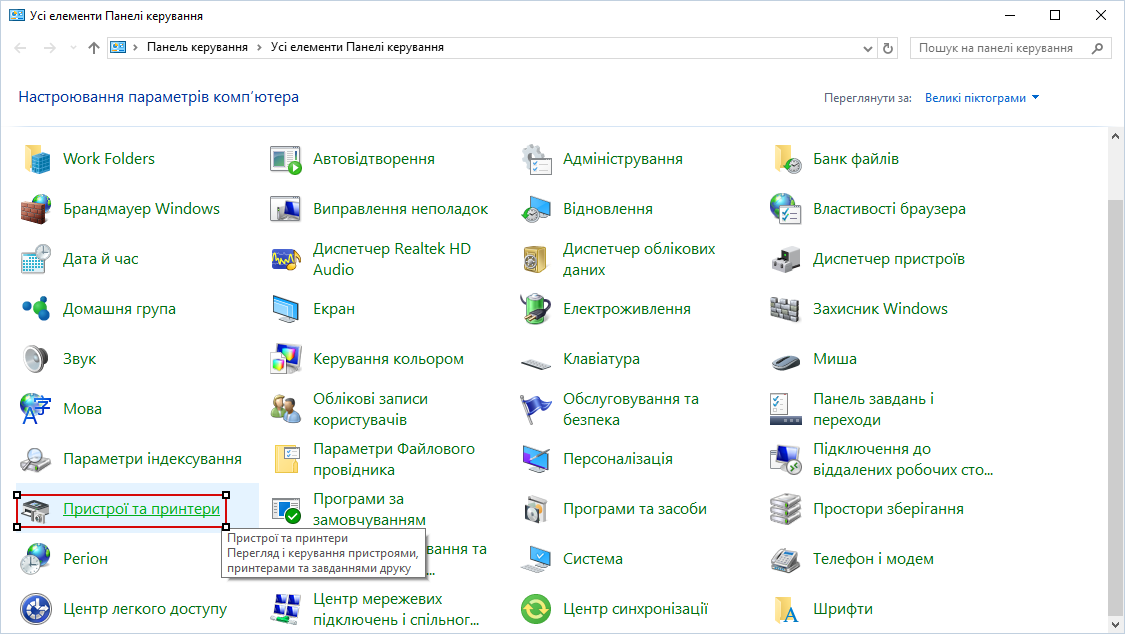Open the Система link
The image size is (1125, 634).
592,559
